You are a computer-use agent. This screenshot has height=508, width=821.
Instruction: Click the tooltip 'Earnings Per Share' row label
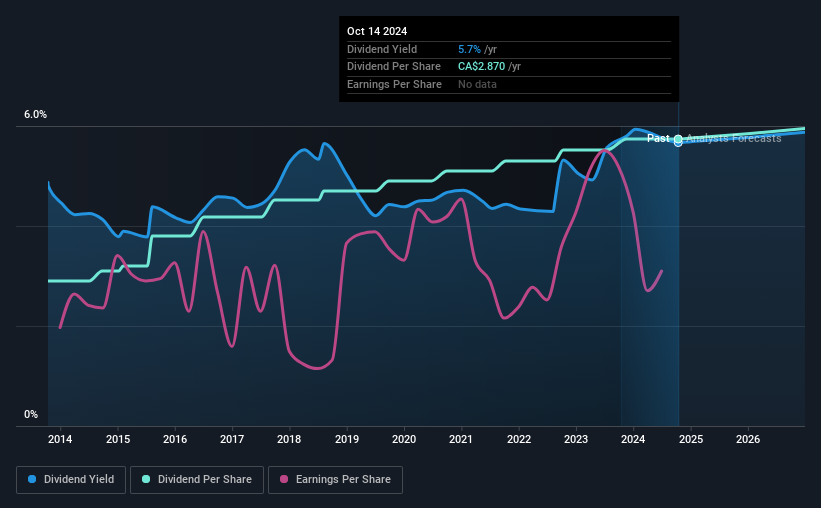click(394, 84)
